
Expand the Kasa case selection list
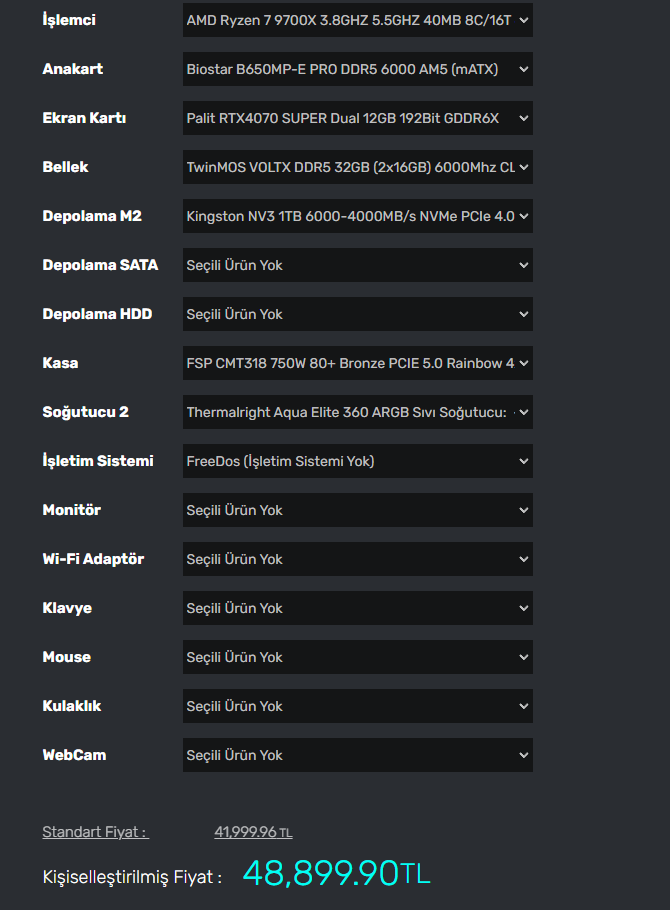tap(357, 363)
